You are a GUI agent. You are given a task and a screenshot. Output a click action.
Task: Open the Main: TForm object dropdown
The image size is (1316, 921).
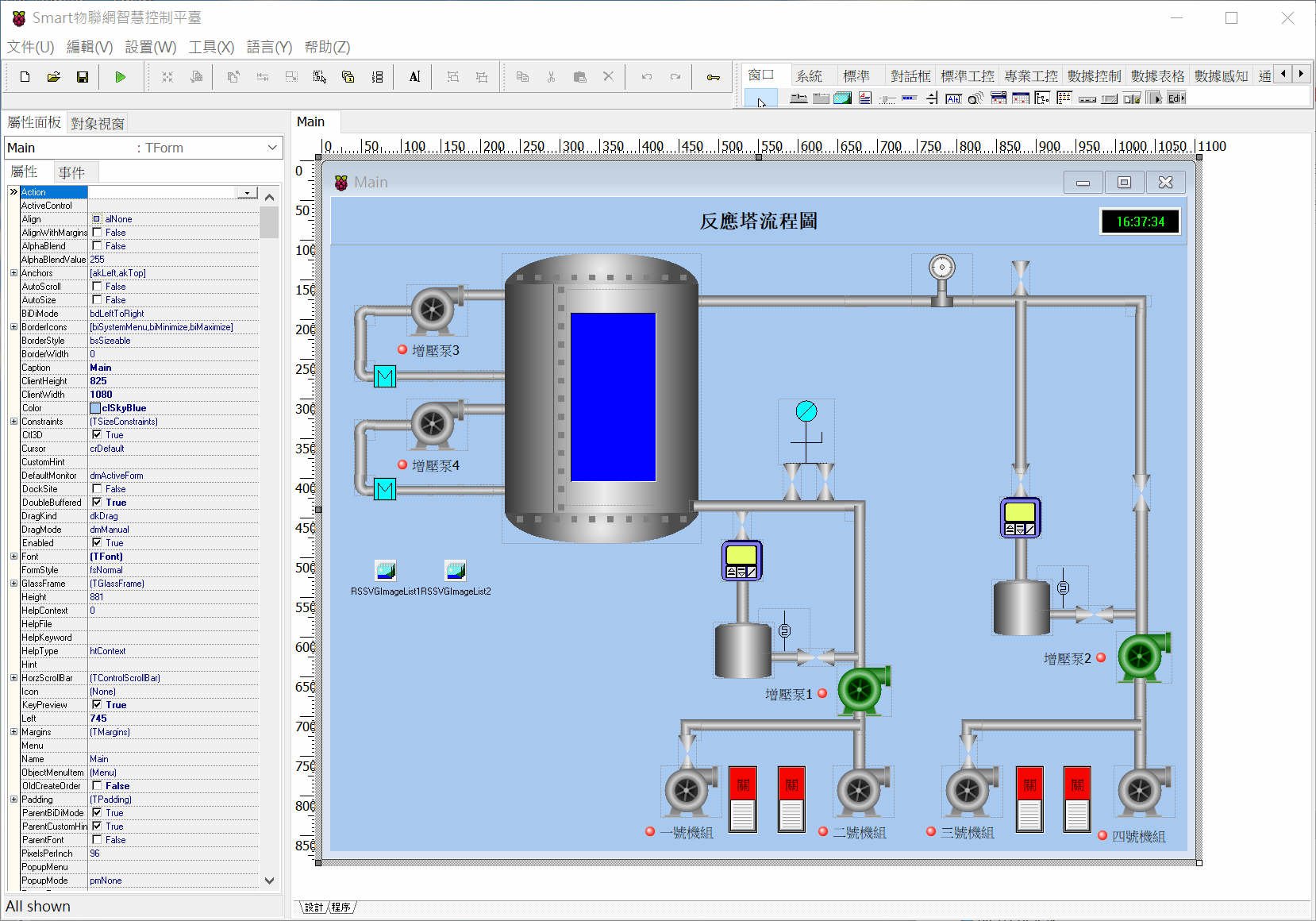272,148
